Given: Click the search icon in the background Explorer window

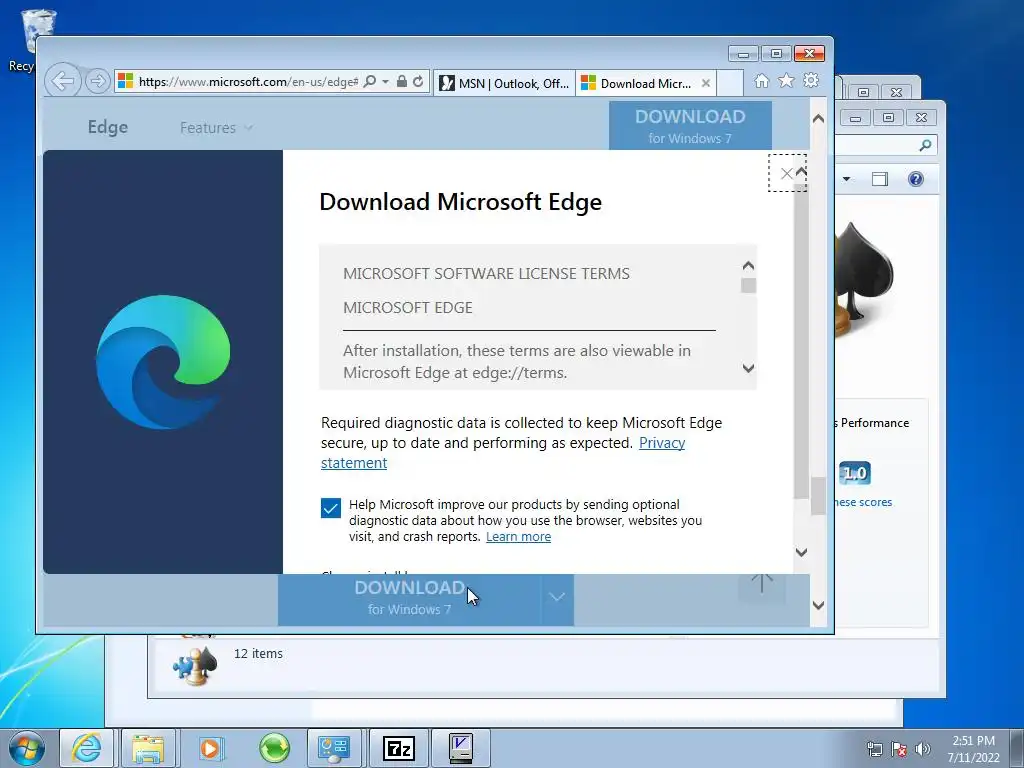Looking at the screenshot, I should [925, 145].
